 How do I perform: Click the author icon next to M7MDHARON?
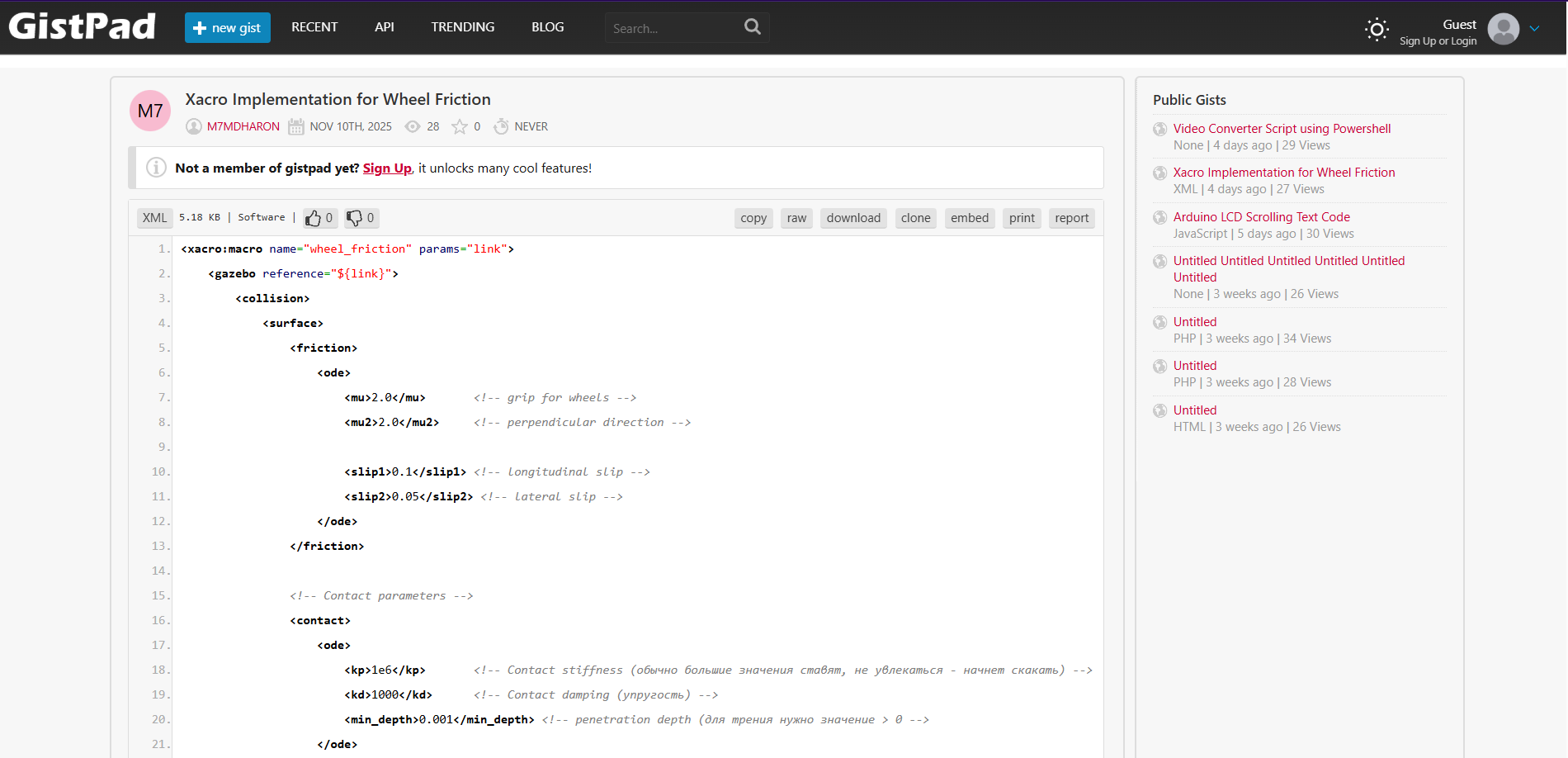coord(194,126)
